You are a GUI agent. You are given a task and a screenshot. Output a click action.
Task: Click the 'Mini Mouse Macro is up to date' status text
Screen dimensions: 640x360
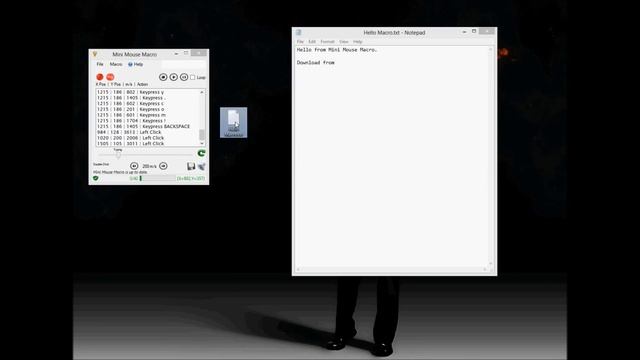[x=120, y=172]
